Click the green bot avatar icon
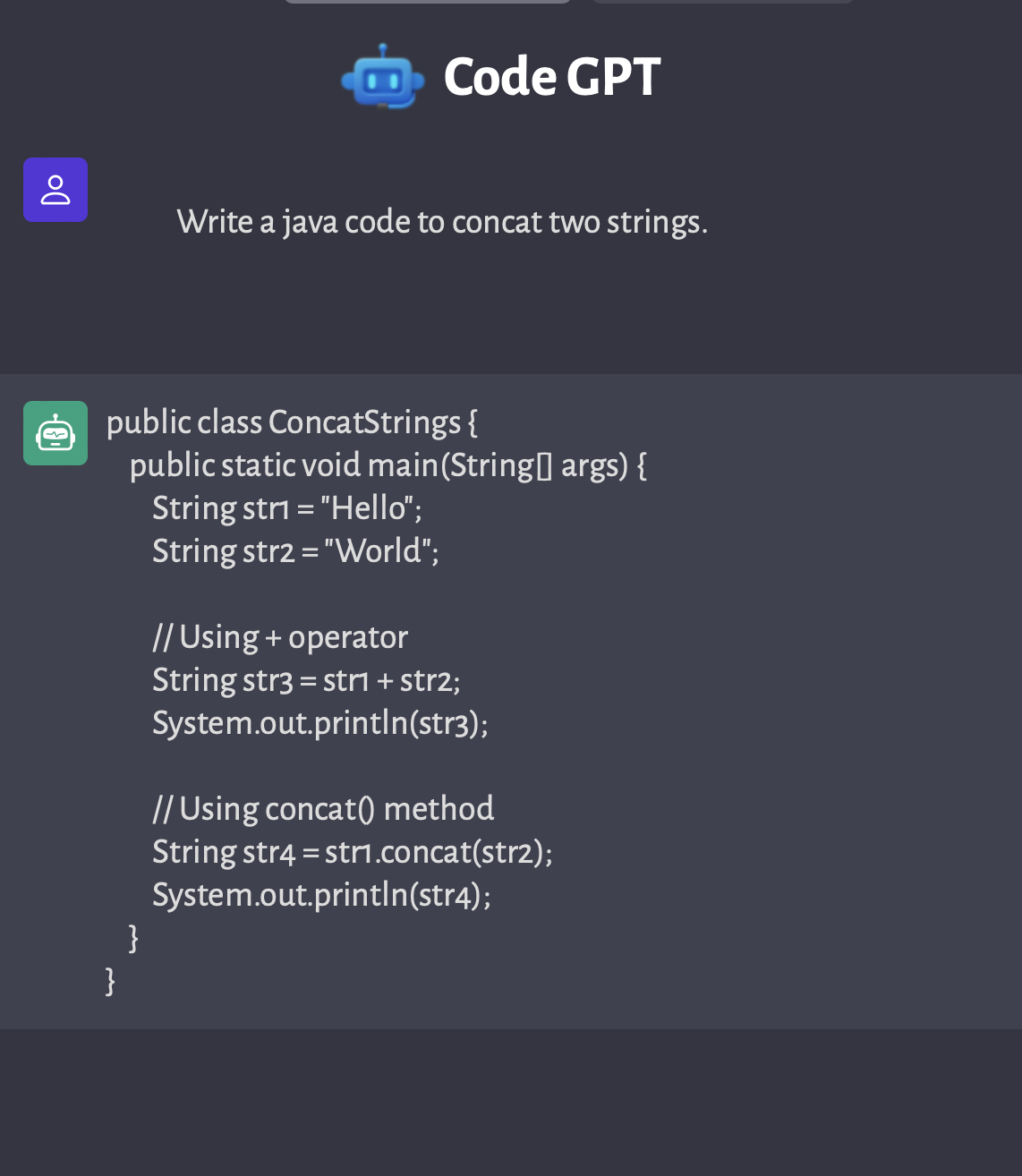The image size is (1022, 1176). [x=55, y=433]
